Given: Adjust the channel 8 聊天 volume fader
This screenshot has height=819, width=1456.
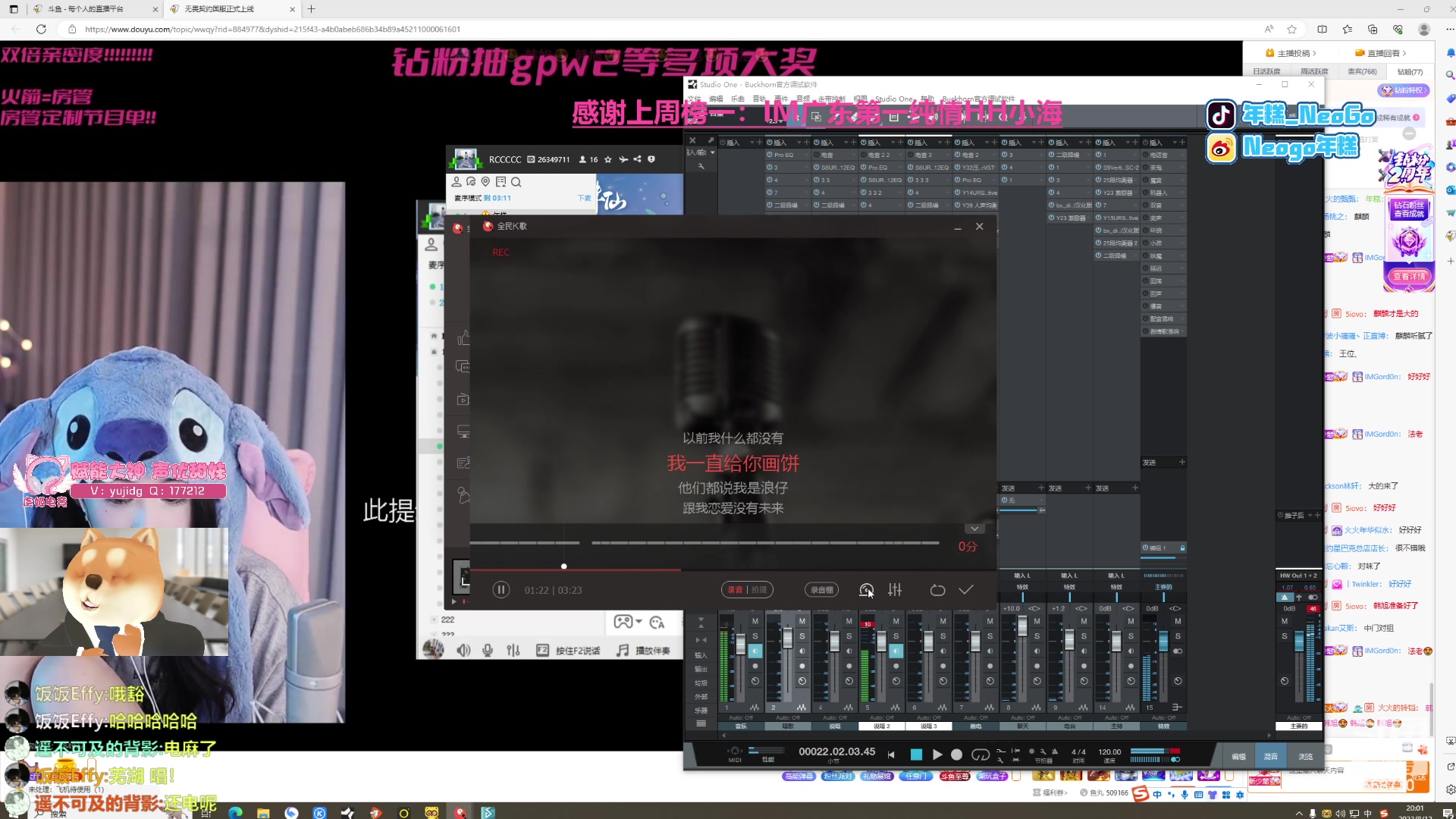Looking at the screenshot, I should [1022, 626].
